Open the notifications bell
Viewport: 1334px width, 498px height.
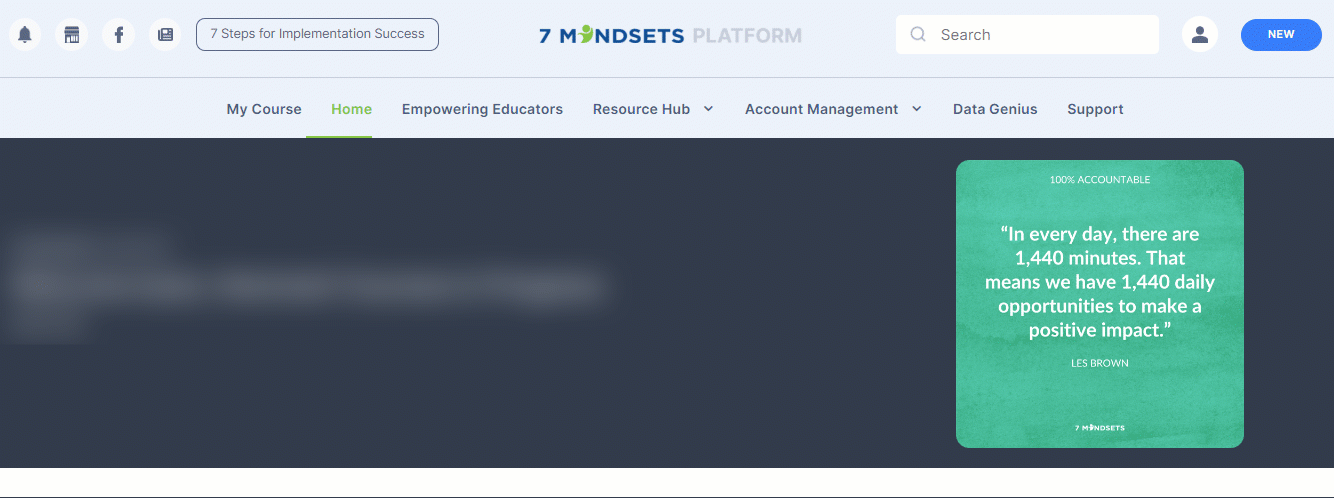tap(25, 35)
